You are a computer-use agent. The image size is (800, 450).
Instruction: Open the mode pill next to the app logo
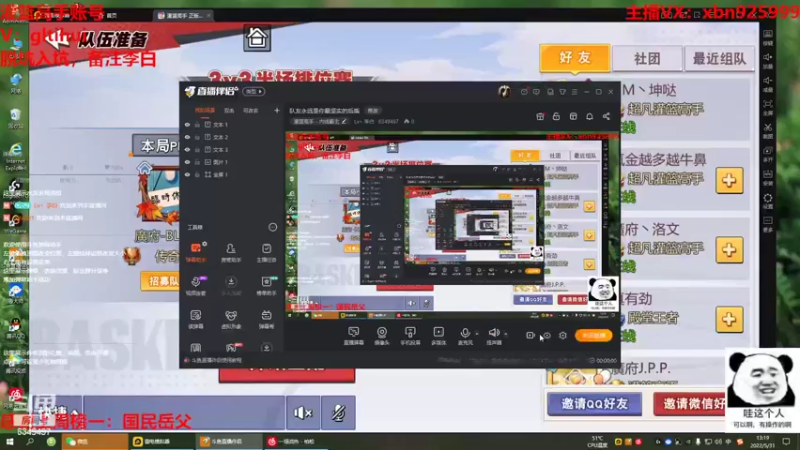254,91
